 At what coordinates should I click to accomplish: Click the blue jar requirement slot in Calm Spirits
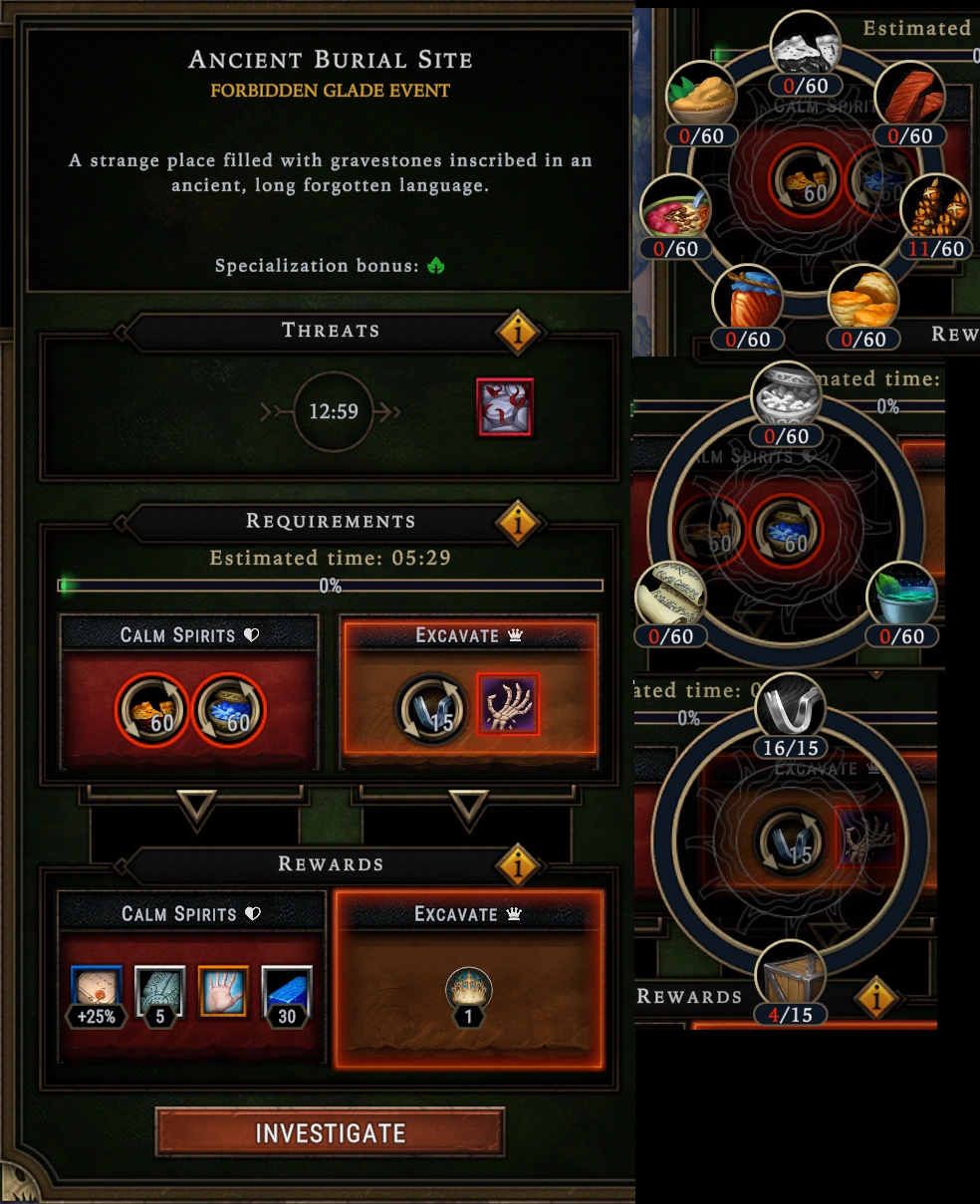tap(228, 710)
